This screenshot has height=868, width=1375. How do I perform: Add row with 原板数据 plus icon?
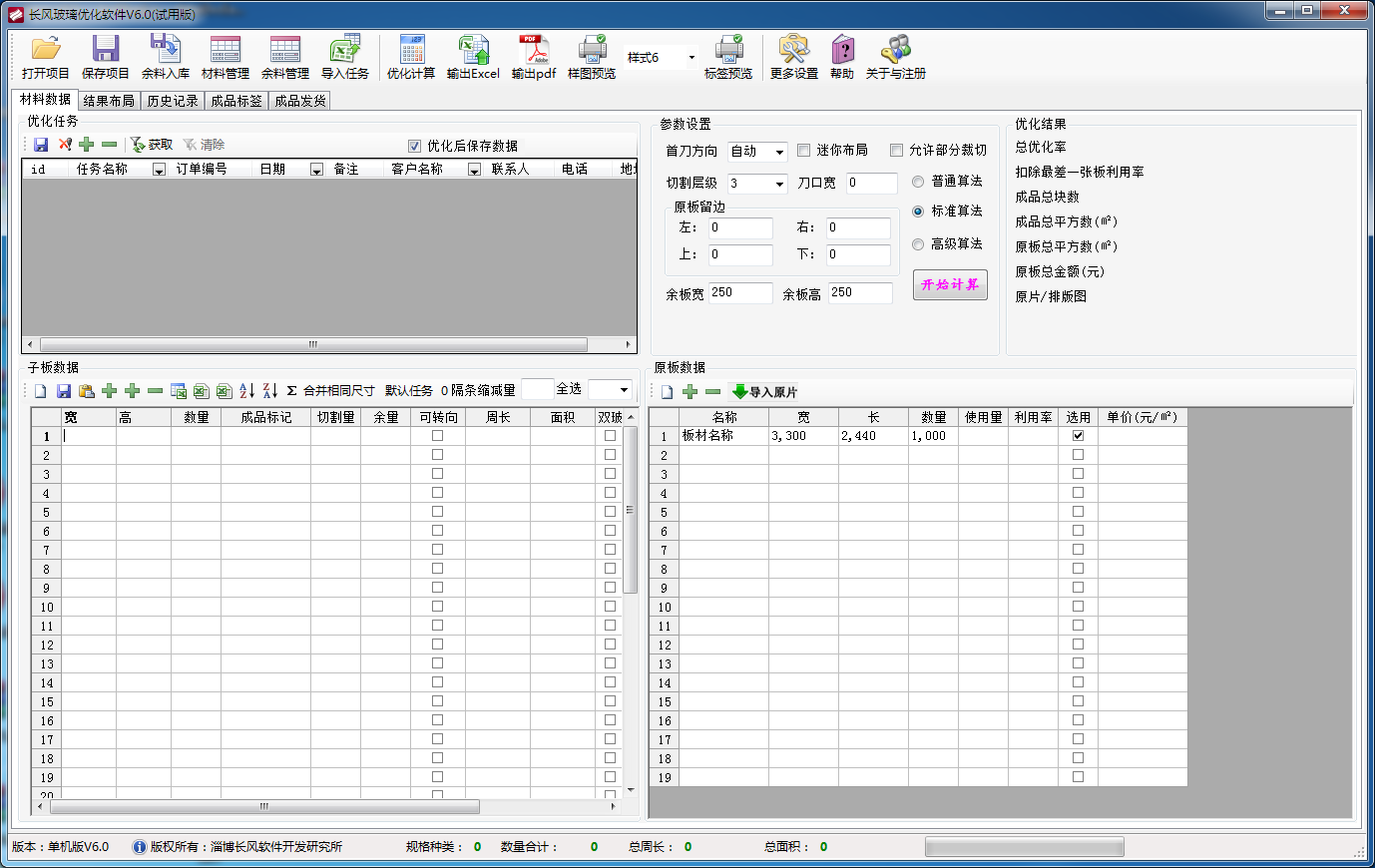[x=689, y=392]
